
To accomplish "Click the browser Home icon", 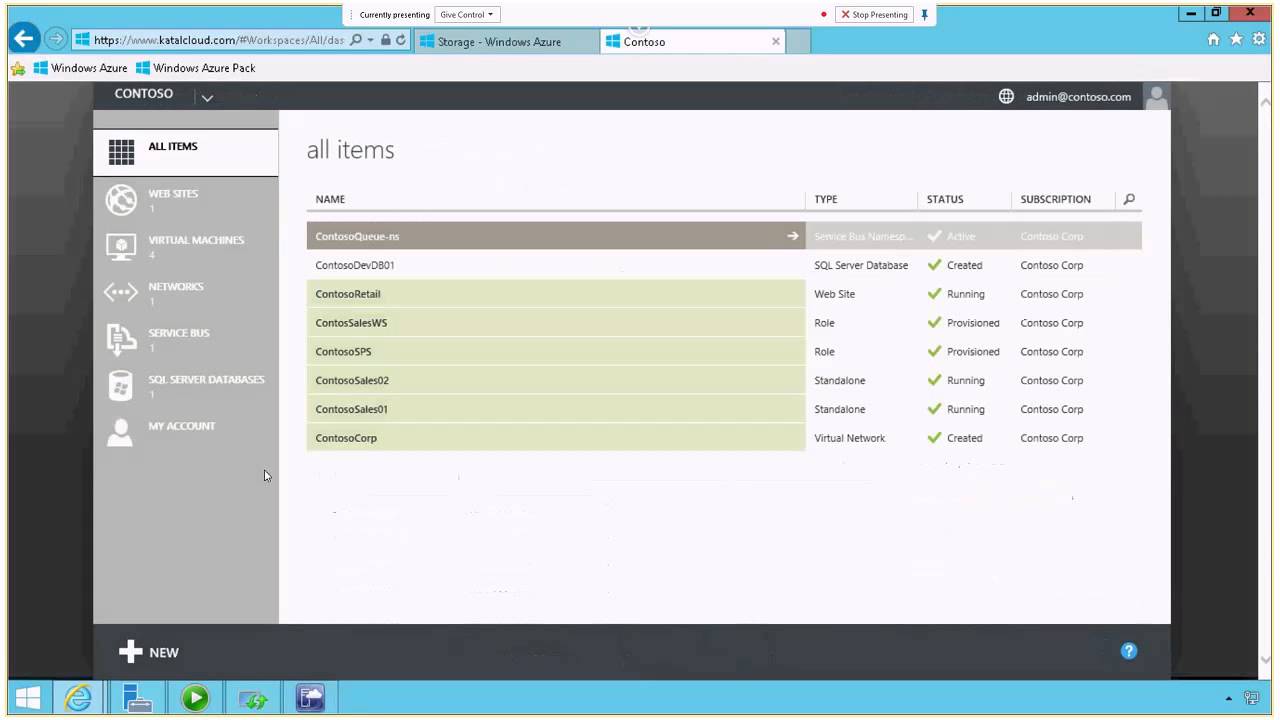I will point(1213,39).
